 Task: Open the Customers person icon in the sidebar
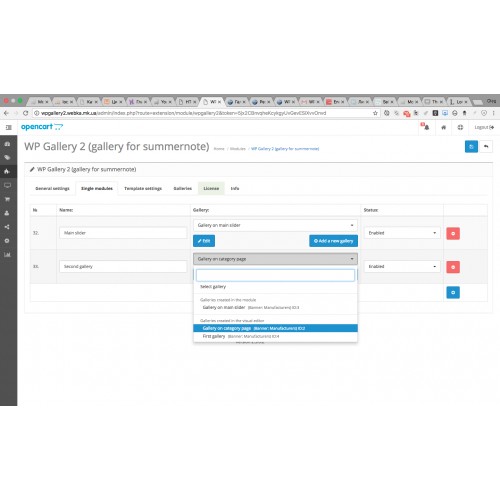(7, 213)
